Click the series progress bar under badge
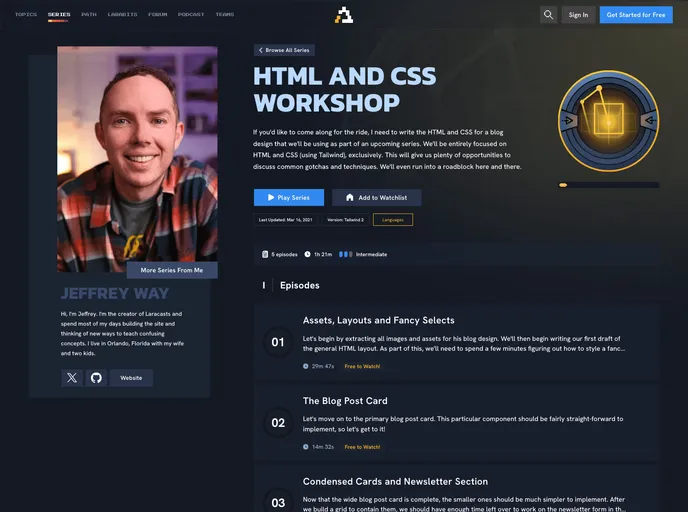Image resolution: width=688 pixels, height=512 pixels. pyautogui.click(x=609, y=185)
